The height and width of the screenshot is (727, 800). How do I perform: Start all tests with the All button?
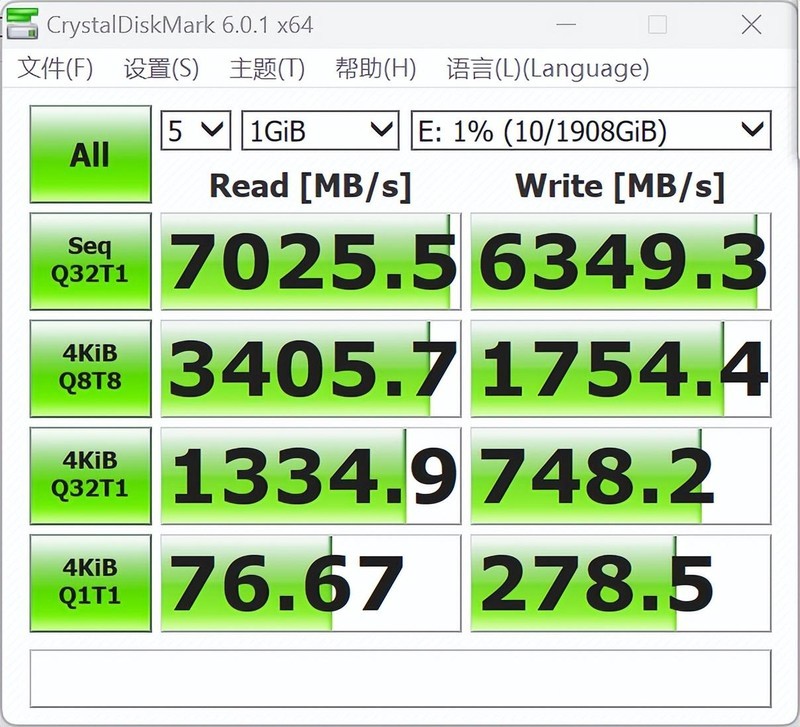click(x=89, y=155)
